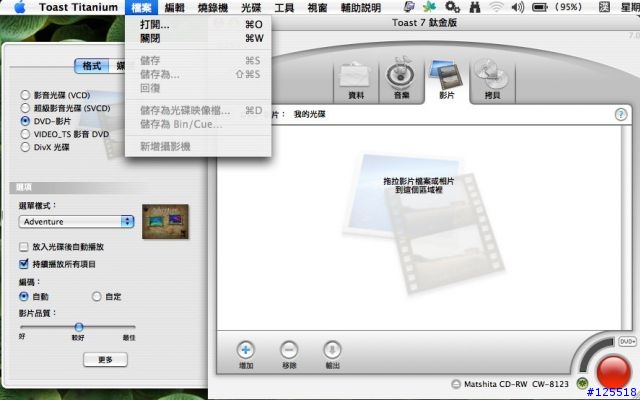Select 自定 encoding radio button

pos(96,297)
